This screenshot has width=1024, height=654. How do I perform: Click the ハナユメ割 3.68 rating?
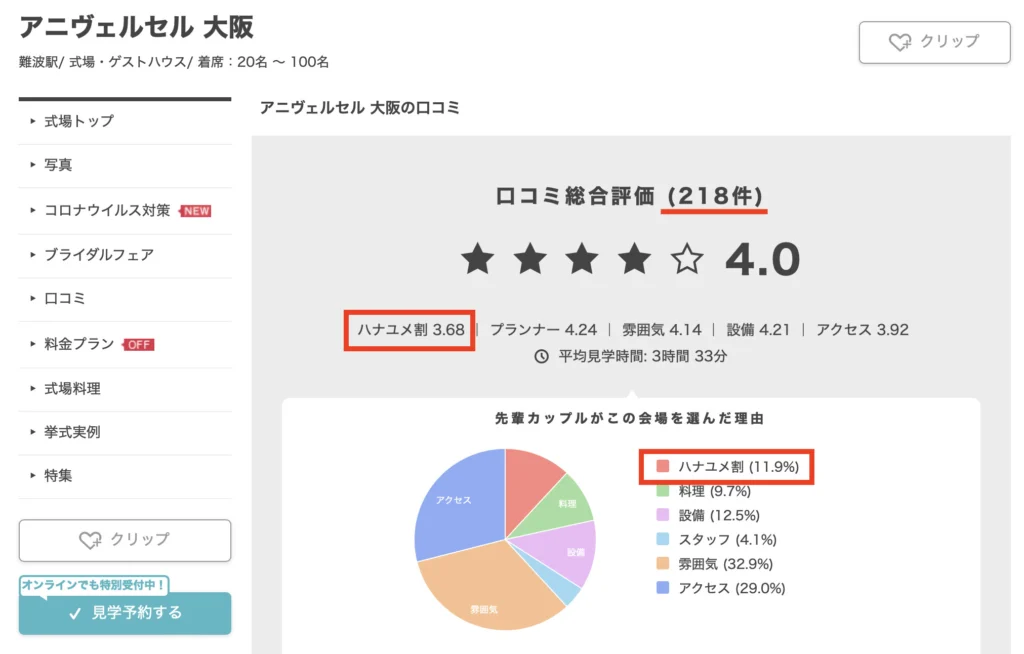tap(410, 330)
